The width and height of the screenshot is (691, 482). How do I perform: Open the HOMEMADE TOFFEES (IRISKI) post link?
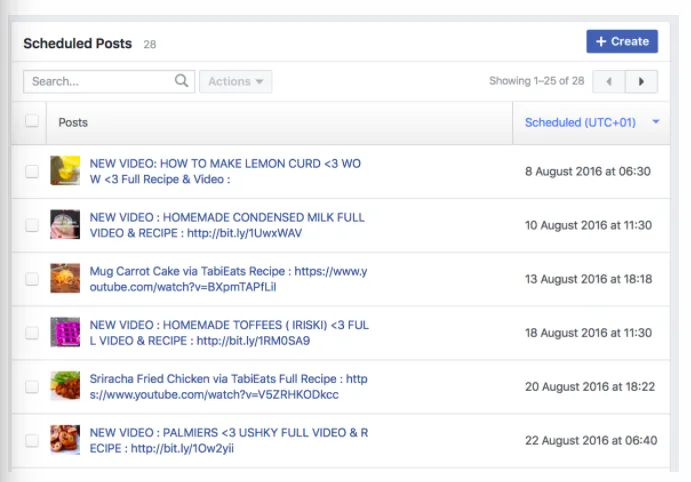click(x=229, y=333)
